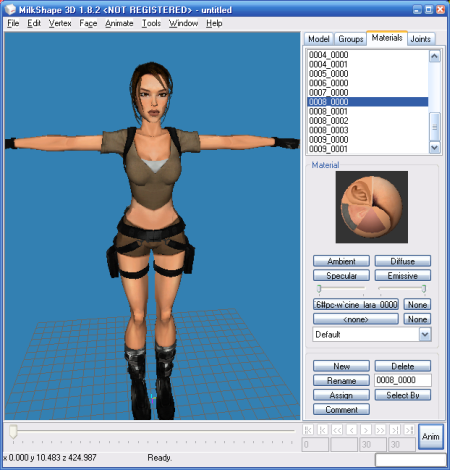The image size is (450, 470).
Task: Toggle the Anim mode button
Action: [431, 437]
